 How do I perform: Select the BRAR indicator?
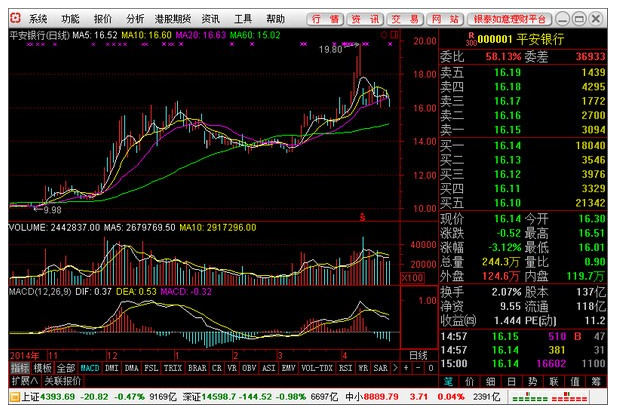(x=197, y=368)
